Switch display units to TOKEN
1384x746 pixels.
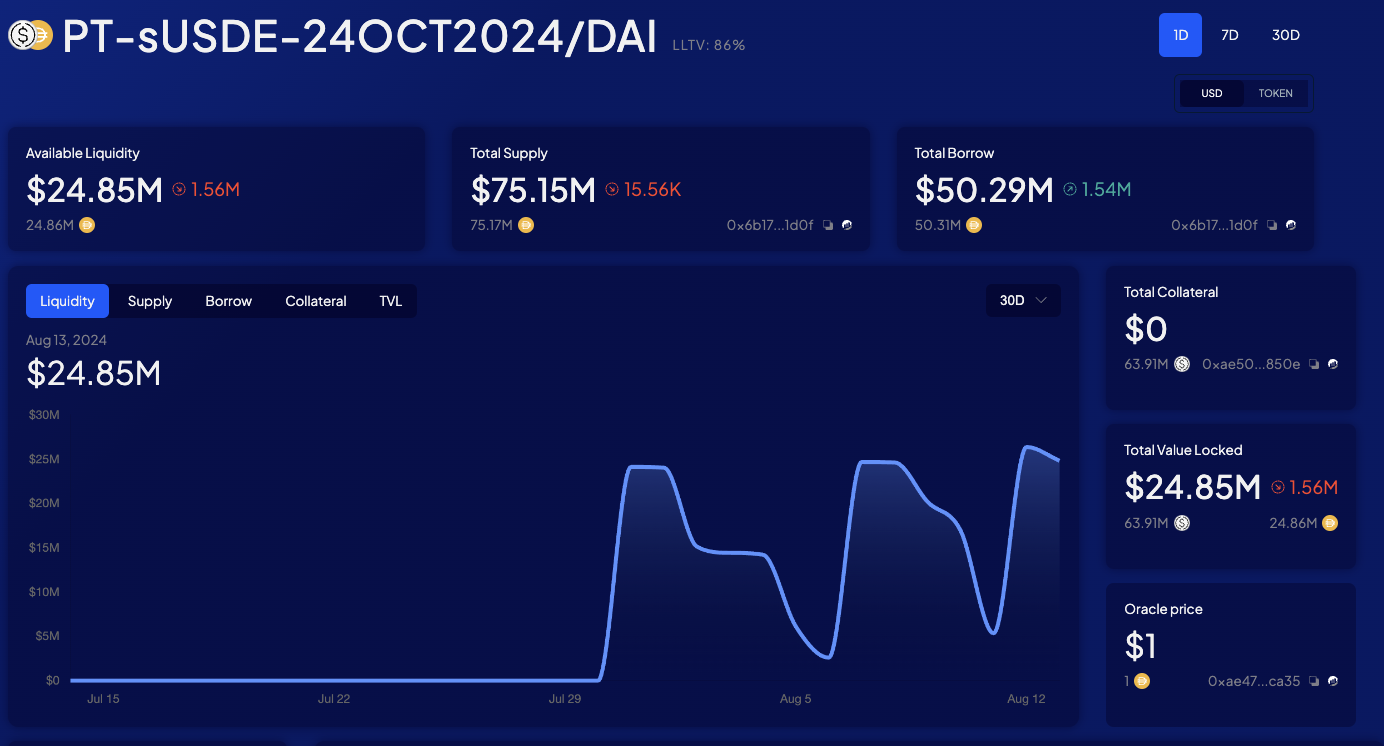pyautogui.click(x=1275, y=93)
